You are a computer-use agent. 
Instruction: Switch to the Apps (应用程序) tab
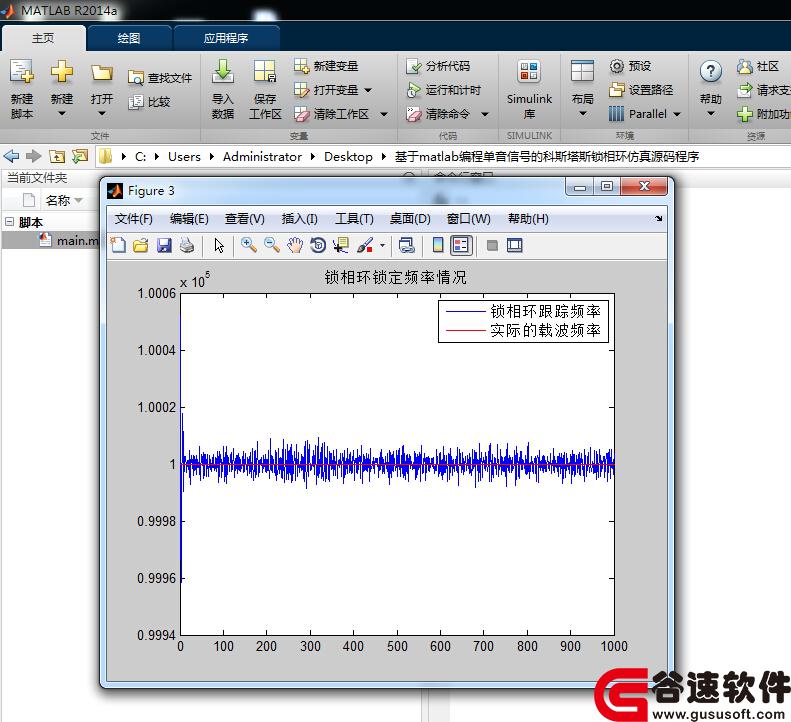click(x=226, y=38)
